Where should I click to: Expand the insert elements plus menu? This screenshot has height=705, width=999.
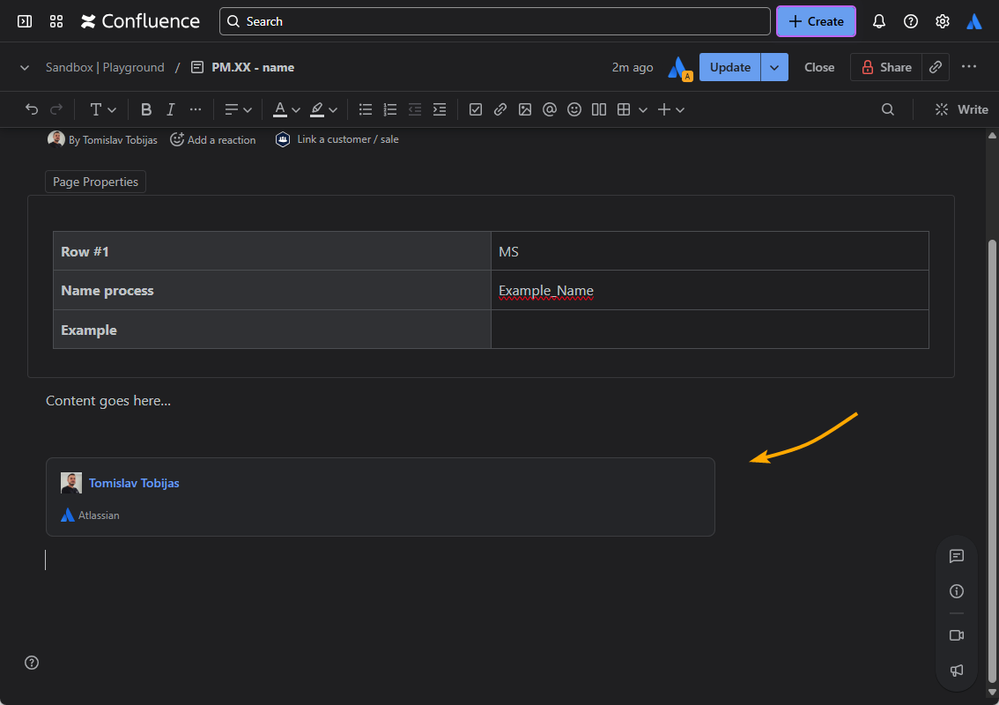671,110
